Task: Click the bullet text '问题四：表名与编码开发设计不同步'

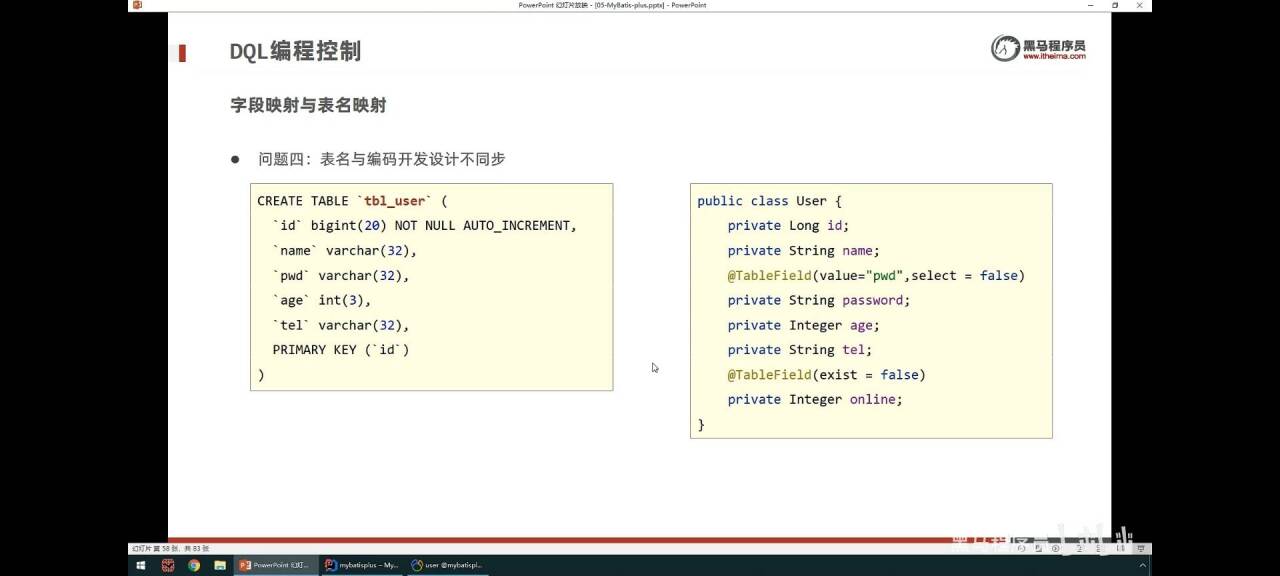Action: (x=382, y=159)
